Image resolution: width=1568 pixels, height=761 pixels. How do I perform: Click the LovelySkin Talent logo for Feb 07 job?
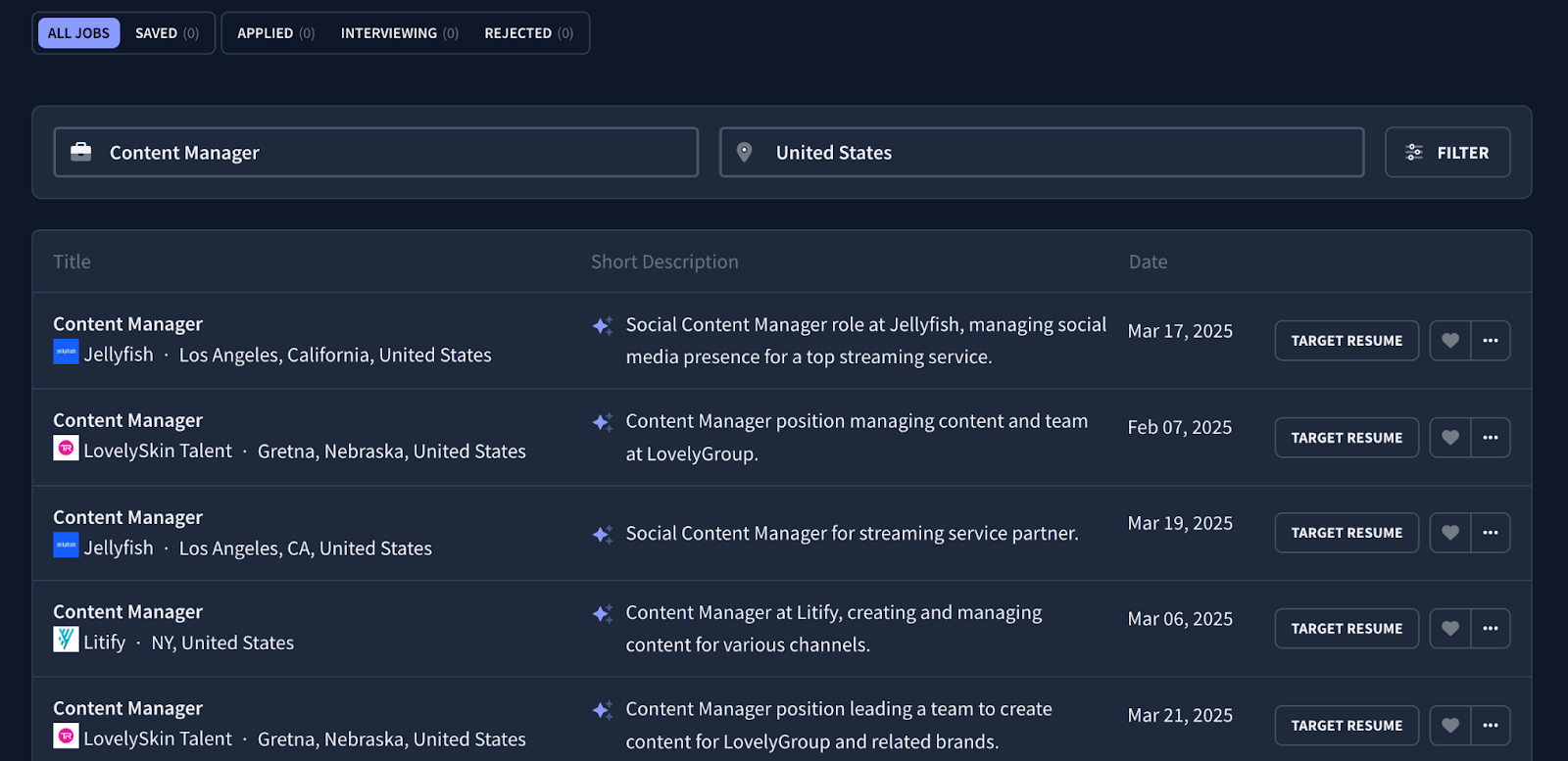pos(66,448)
